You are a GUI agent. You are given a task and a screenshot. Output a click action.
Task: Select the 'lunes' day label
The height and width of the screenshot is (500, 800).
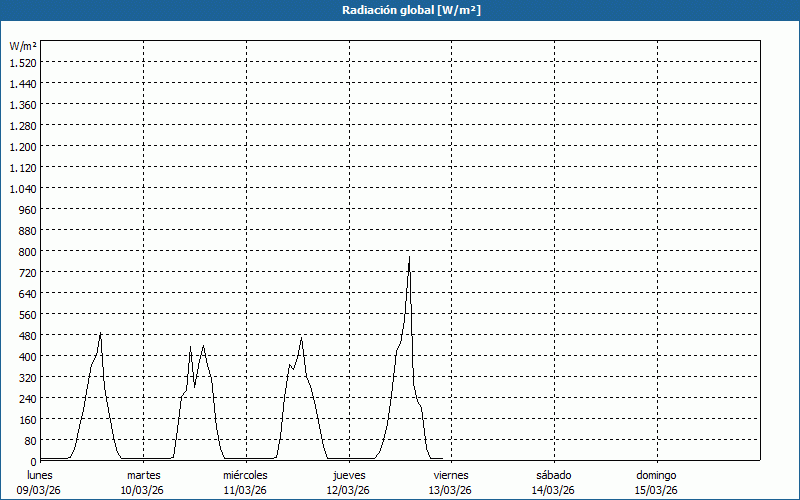[40, 475]
